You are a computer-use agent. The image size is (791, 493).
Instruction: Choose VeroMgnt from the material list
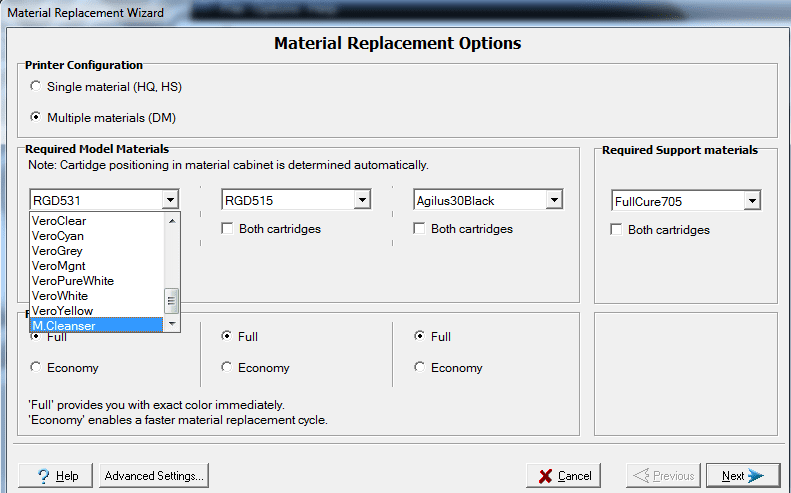tap(97, 266)
